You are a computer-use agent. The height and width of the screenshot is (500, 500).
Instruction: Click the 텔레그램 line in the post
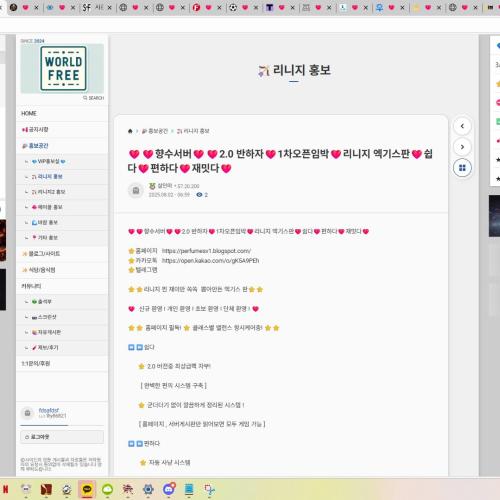pyautogui.click(x=143, y=270)
